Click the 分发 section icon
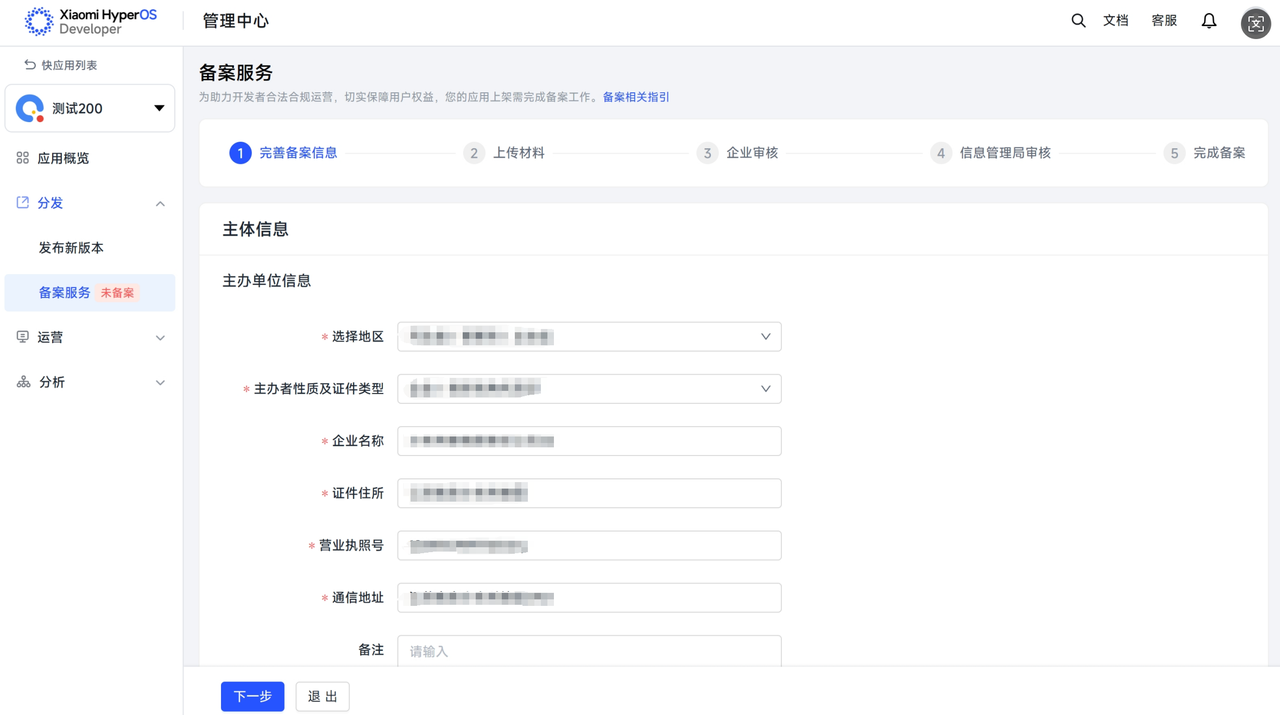Image resolution: width=1280 pixels, height=715 pixels. (23, 203)
